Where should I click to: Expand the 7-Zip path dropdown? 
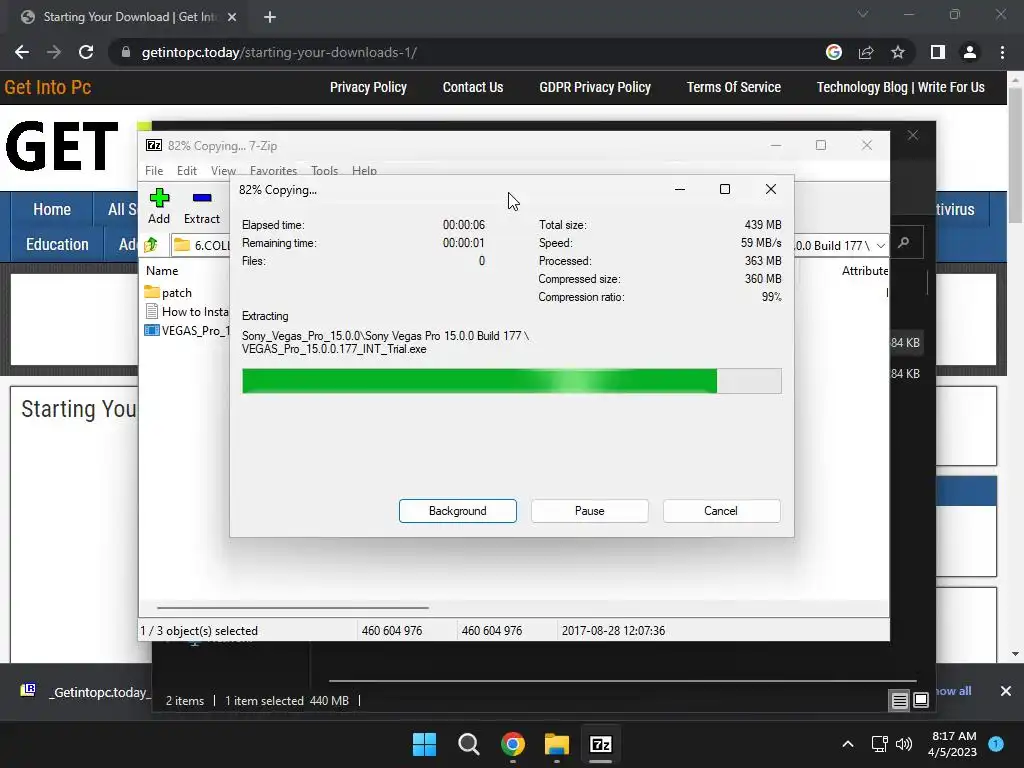point(880,246)
